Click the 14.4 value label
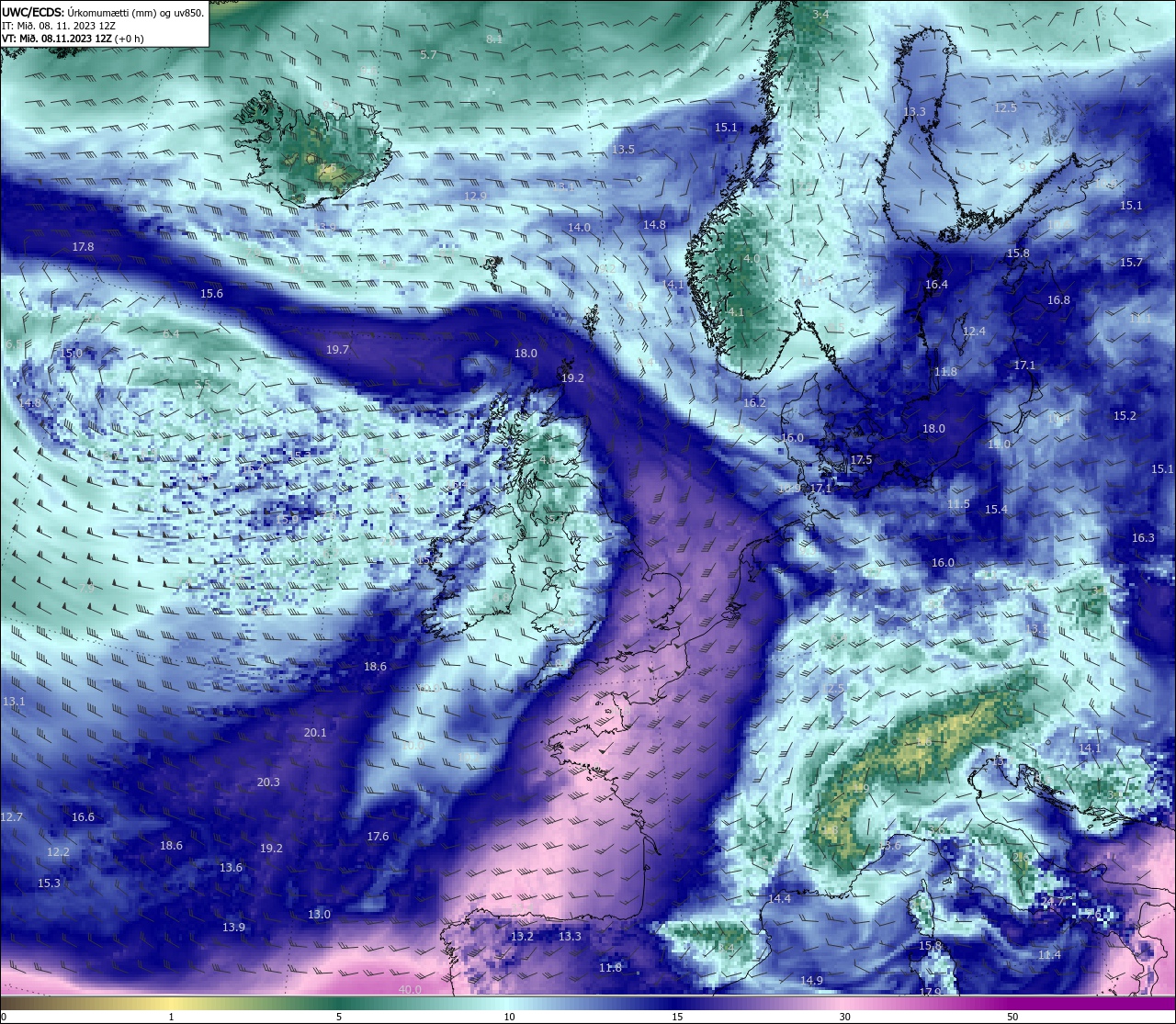1176x1024 pixels. (x=779, y=899)
